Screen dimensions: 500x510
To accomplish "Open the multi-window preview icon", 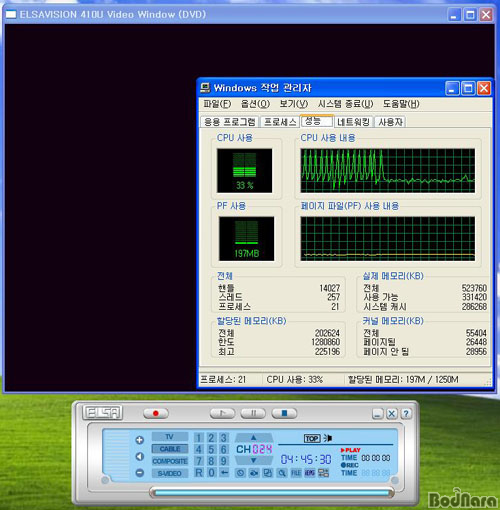I will pyautogui.click(x=268, y=473).
